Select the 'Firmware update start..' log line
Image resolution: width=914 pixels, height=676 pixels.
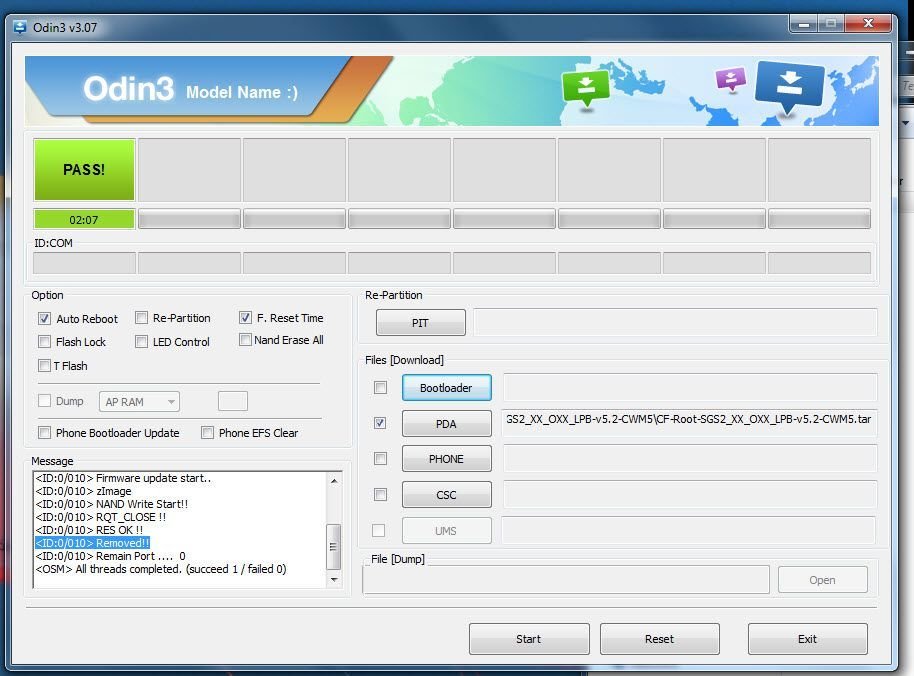pyautogui.click(x=123, y=478)
